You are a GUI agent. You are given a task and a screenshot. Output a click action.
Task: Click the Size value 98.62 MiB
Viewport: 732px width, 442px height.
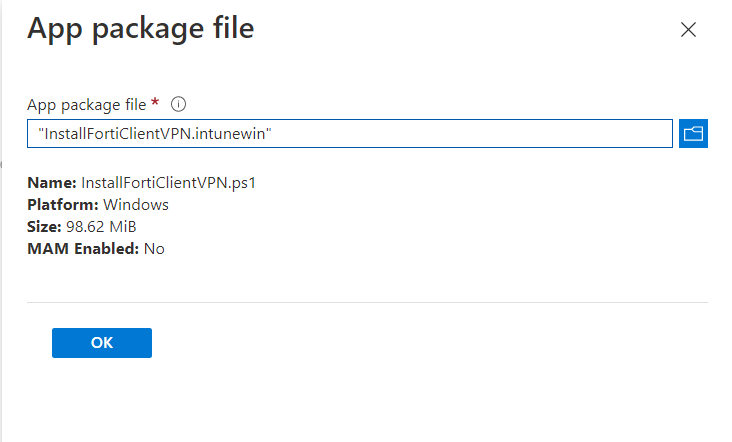pyautogui.click(x=101, y=227)
